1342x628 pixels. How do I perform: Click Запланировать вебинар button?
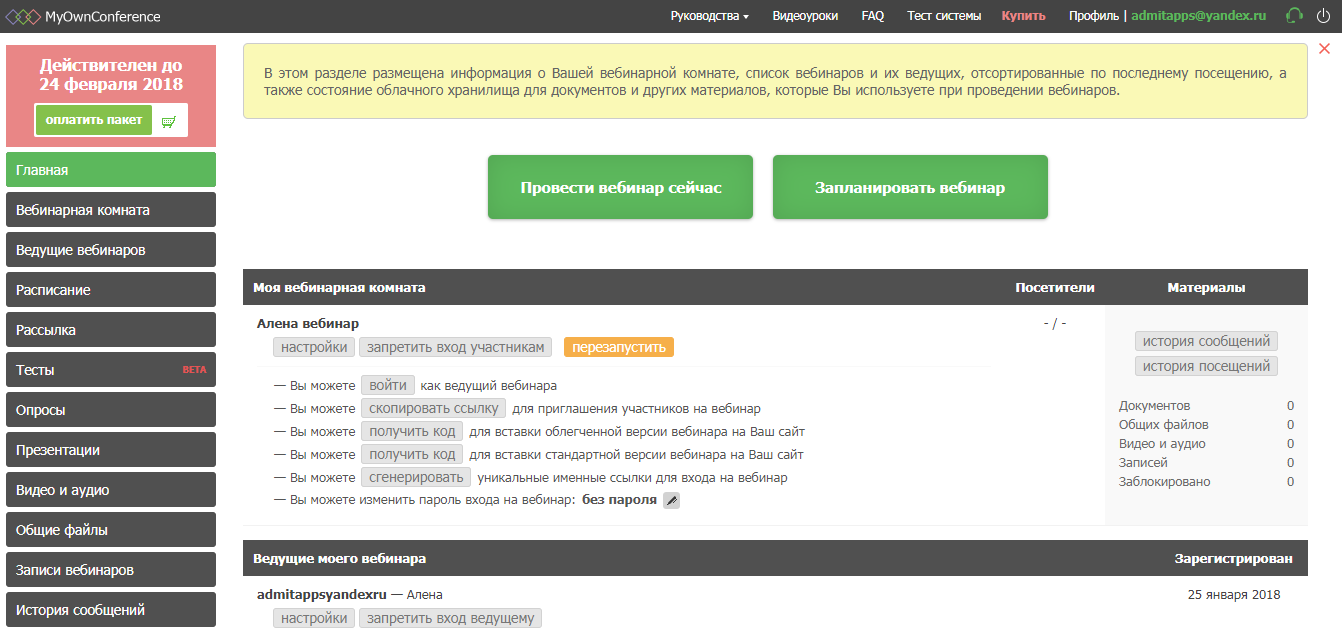click(x=910, y=187)
